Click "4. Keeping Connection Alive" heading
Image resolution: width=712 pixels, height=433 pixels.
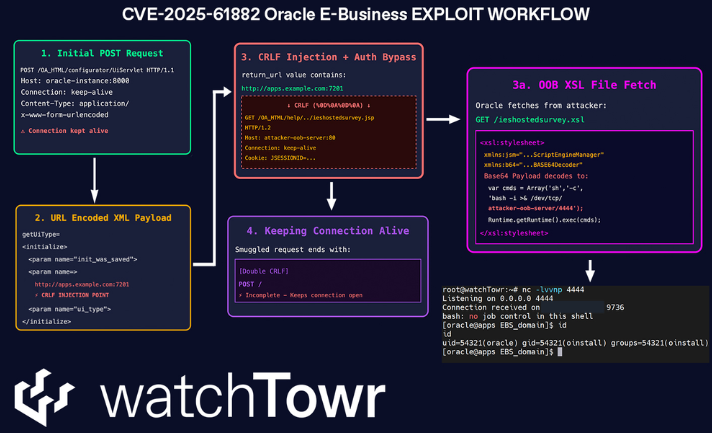pos(328,231)
